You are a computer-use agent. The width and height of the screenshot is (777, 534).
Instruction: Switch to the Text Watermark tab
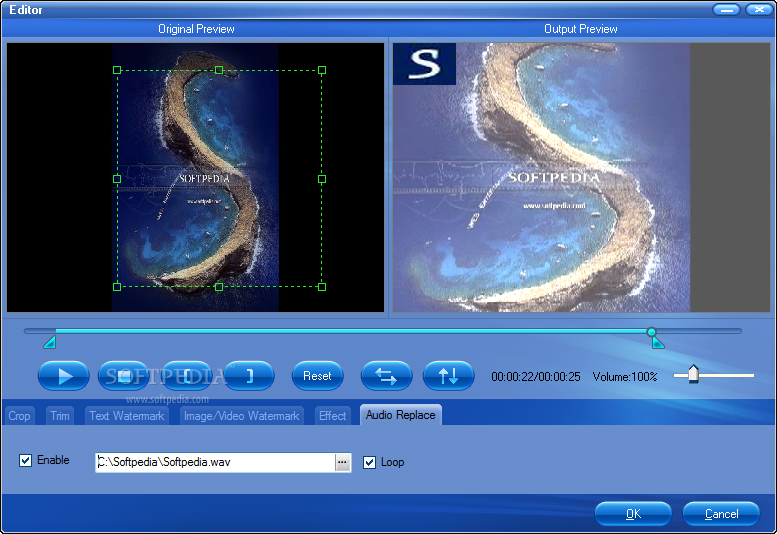[x=126, y=416]
